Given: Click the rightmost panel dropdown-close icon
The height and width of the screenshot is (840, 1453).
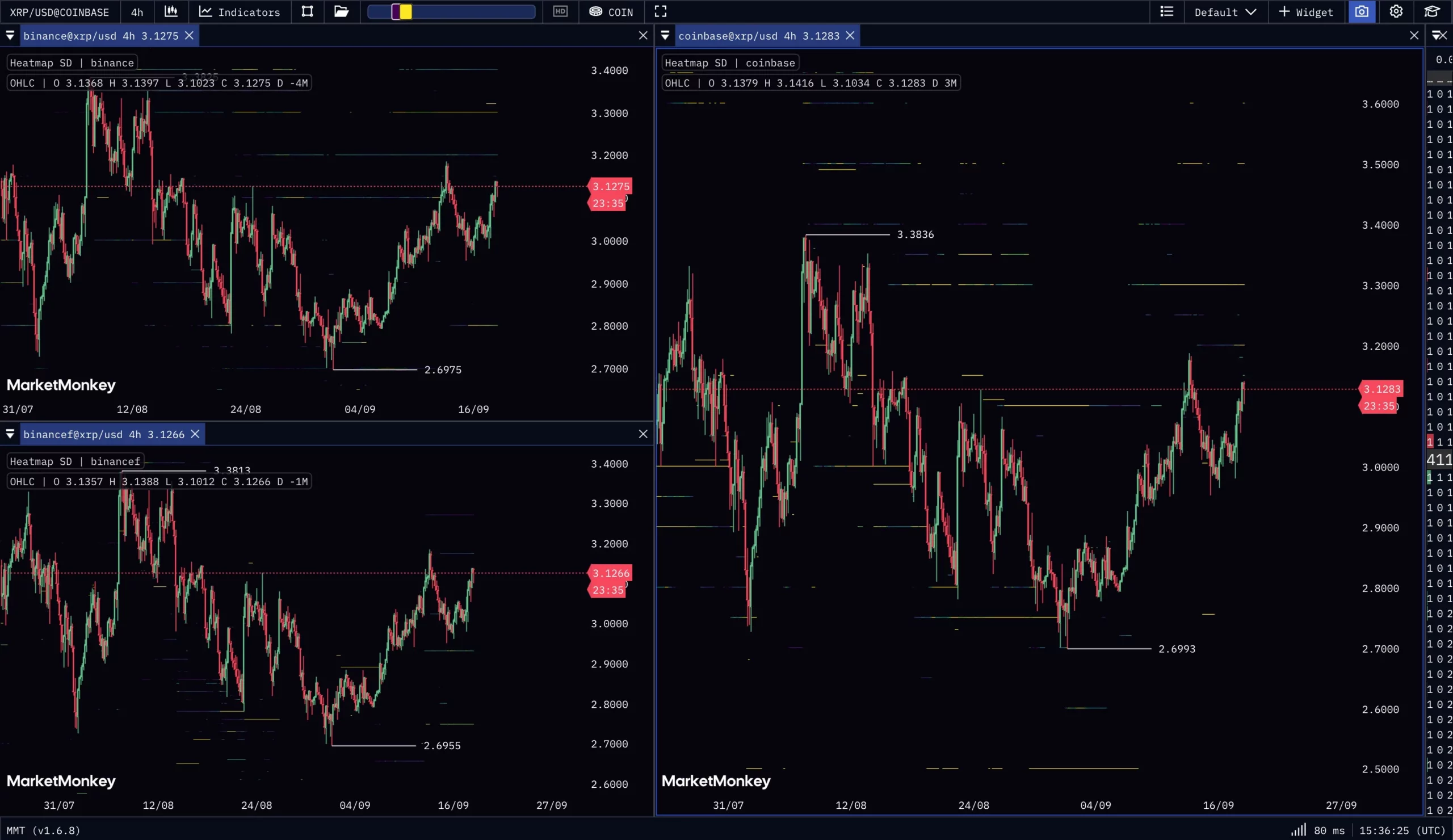Looking at the screenshot, I should point(1439,36).
